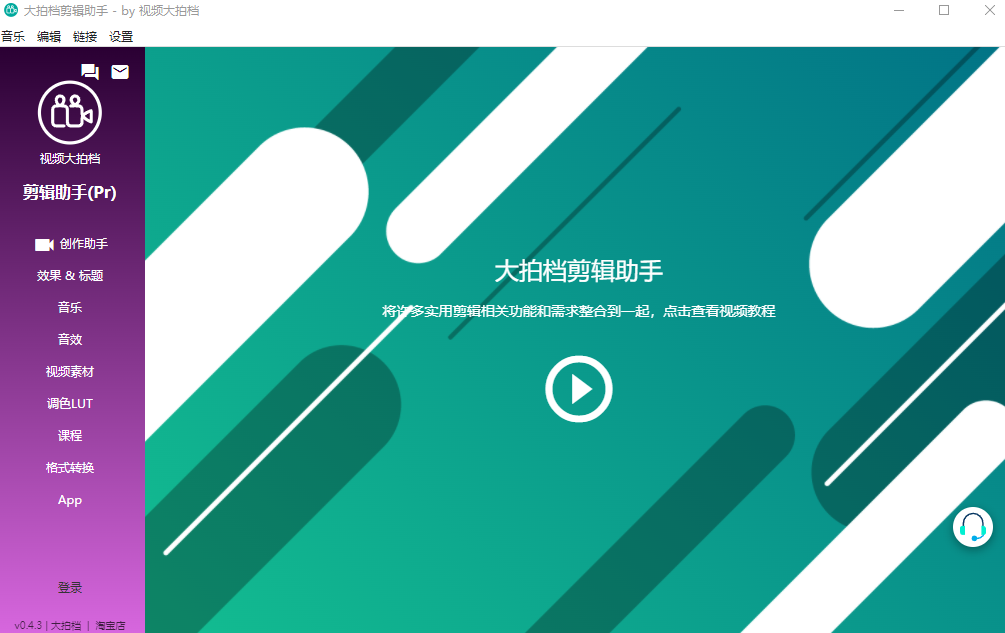Image resolution: width=1005 pixels, height=633 pixels.
Task: Open the 编辑 menu
Action: pyautogui.click(x=49, y=36)
